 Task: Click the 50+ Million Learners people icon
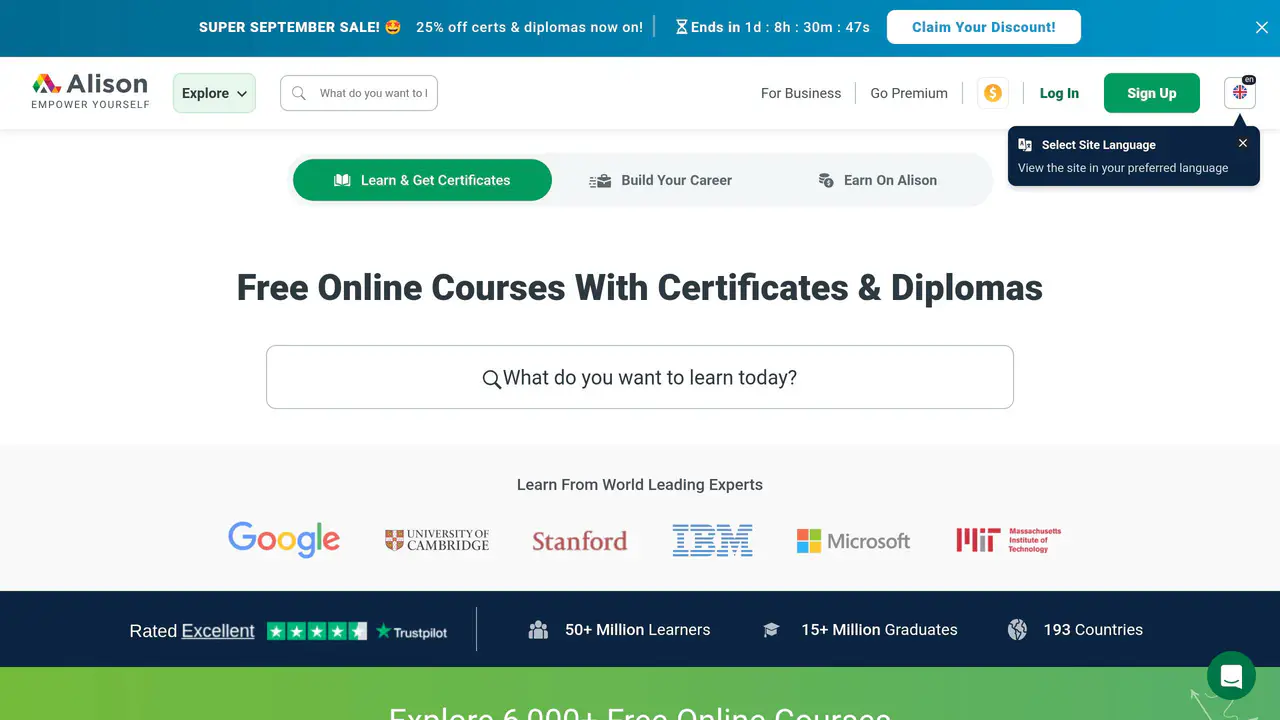pyautogui.click(x=538, y=630)
